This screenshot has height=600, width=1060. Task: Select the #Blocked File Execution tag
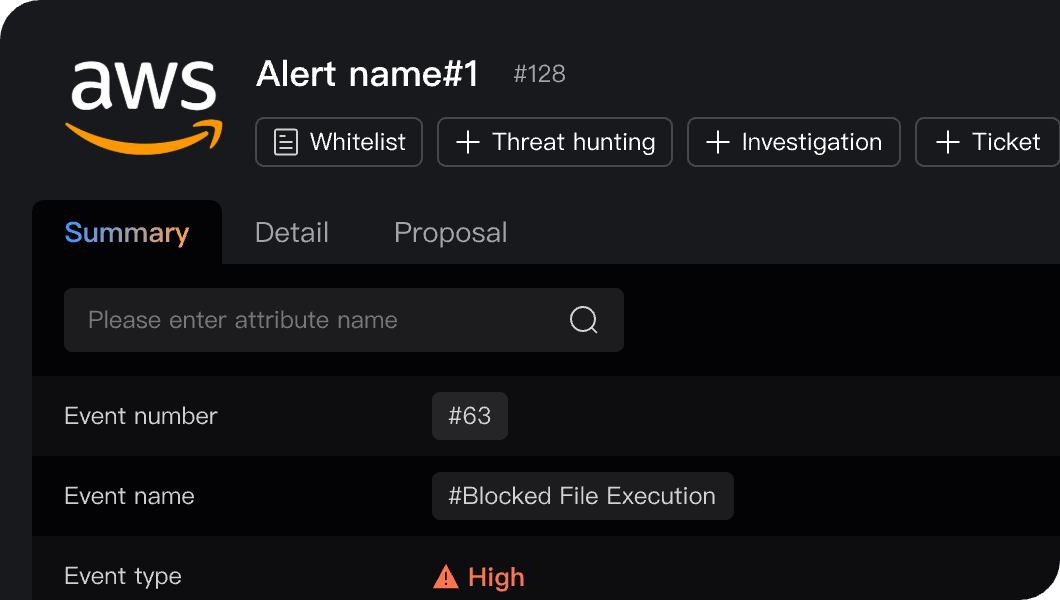[582, 496]
